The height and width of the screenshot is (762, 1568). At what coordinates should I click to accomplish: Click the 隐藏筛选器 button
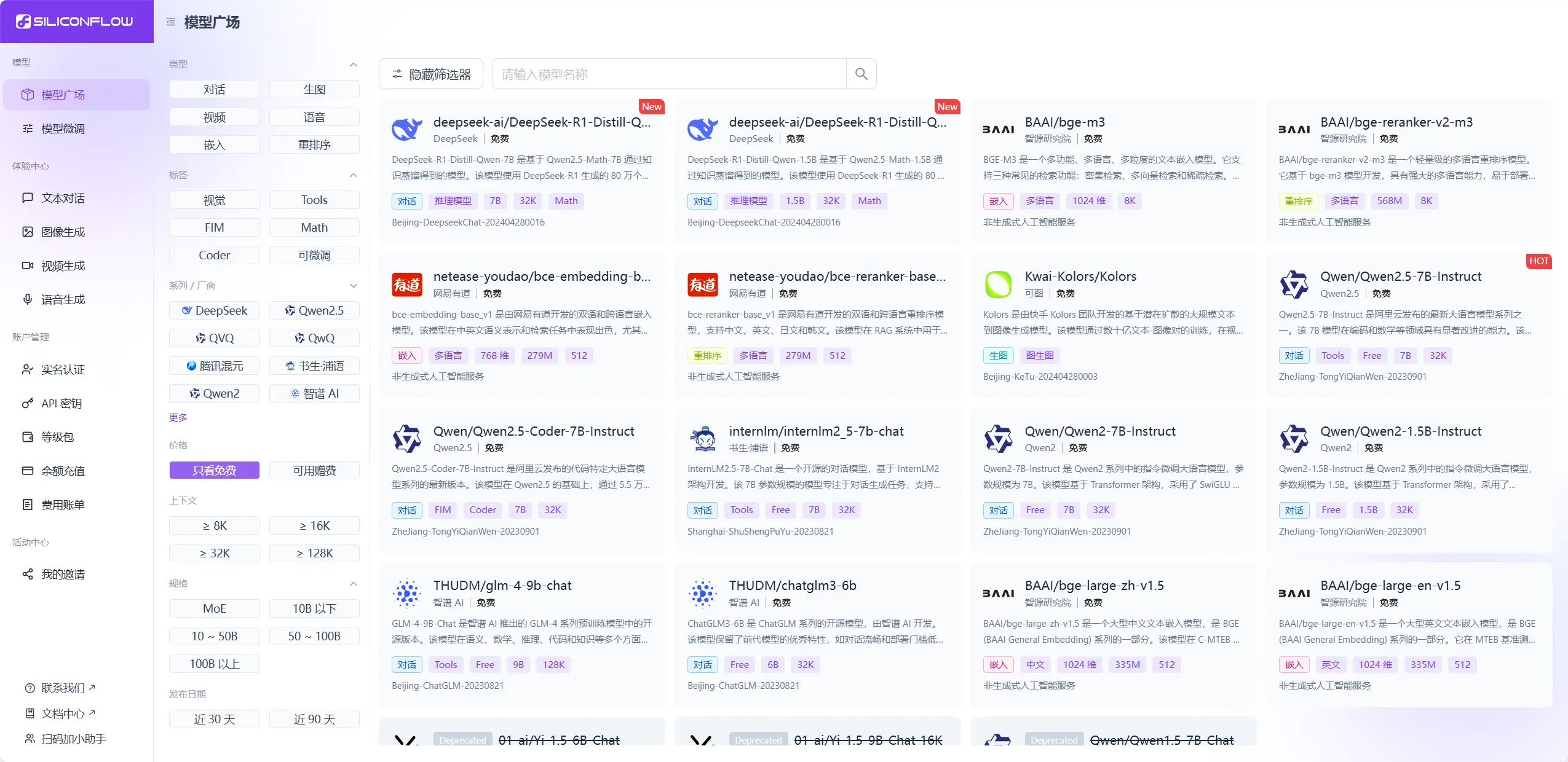click(431, 74)
